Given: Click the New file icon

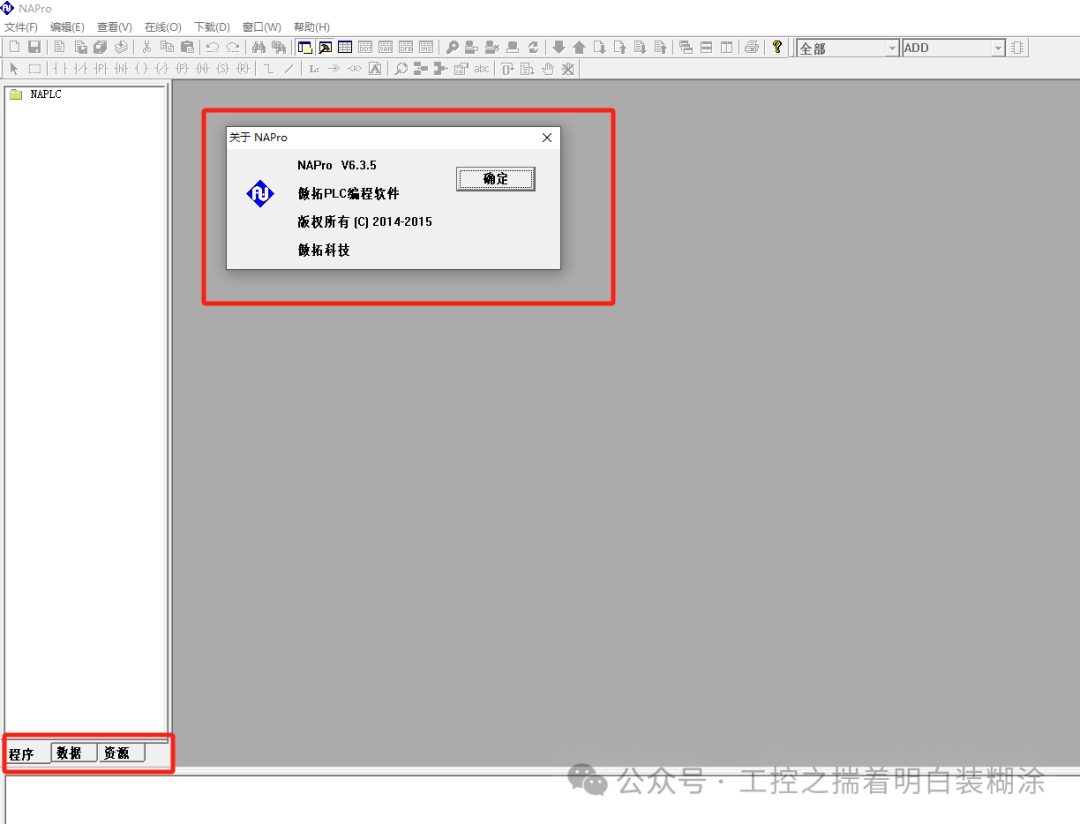Looking at the screenshot, I should 15,47.
